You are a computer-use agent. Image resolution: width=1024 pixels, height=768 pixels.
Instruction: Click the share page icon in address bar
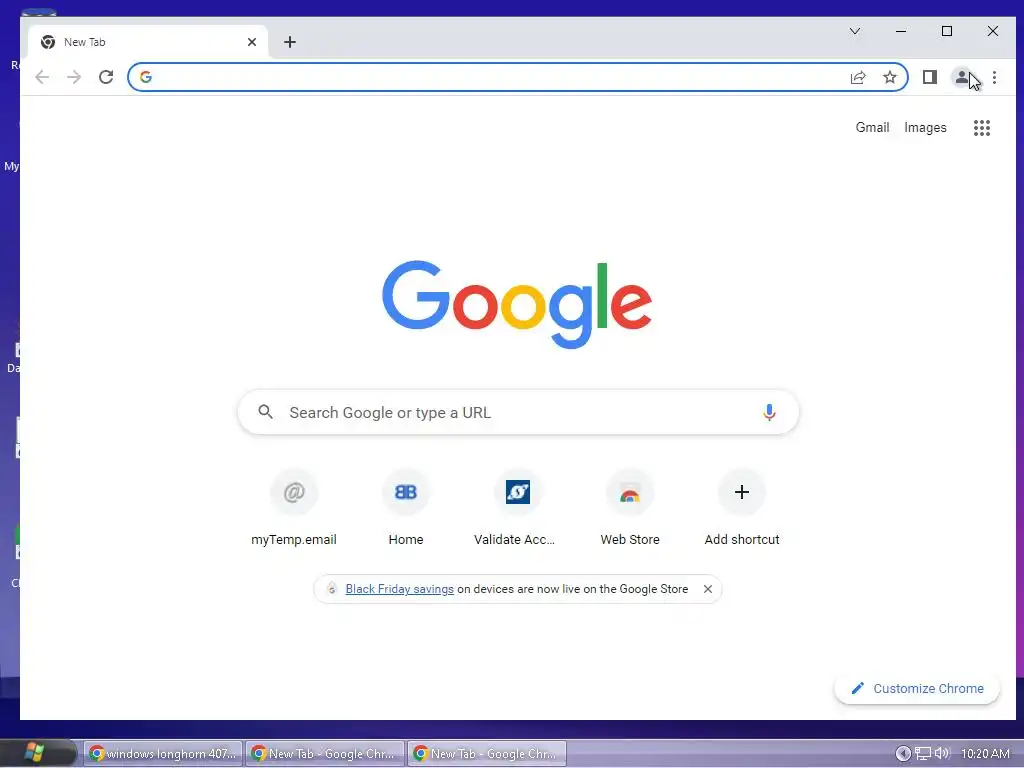tap(858, 78)
